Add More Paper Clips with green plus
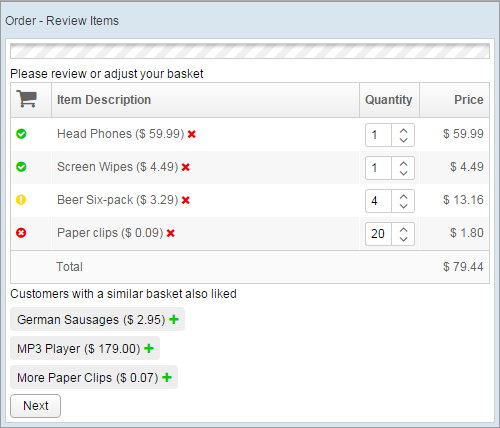500x428 pixels. point(167,378)
